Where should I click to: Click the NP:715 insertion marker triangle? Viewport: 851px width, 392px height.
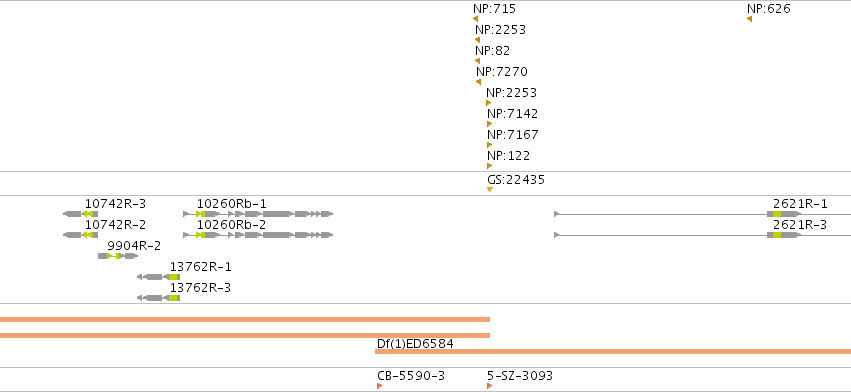[475, 19]
